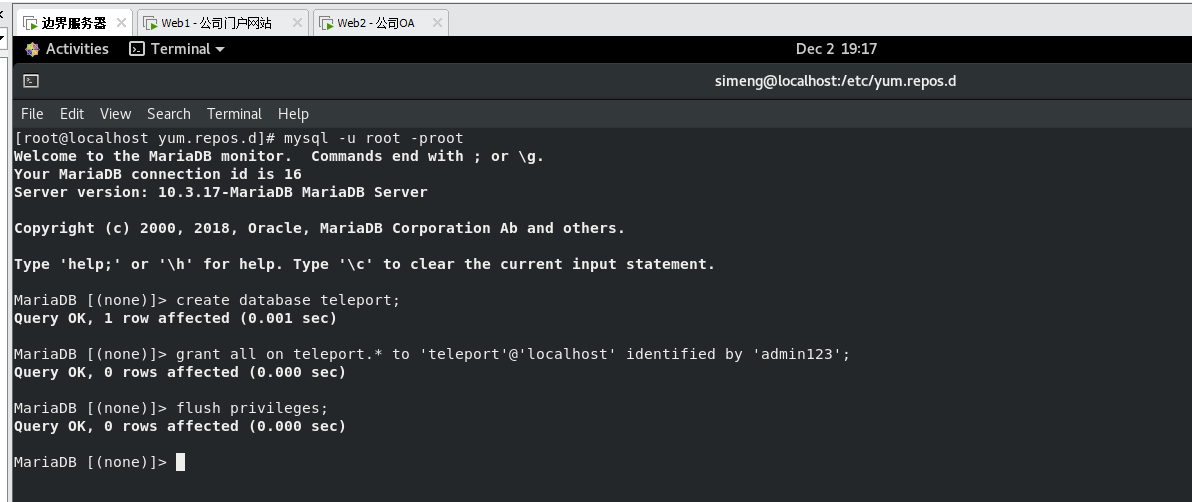Close the Web1 - 公司门户网站 tab
Screen dimensions: 1192x502
(297, 23)
